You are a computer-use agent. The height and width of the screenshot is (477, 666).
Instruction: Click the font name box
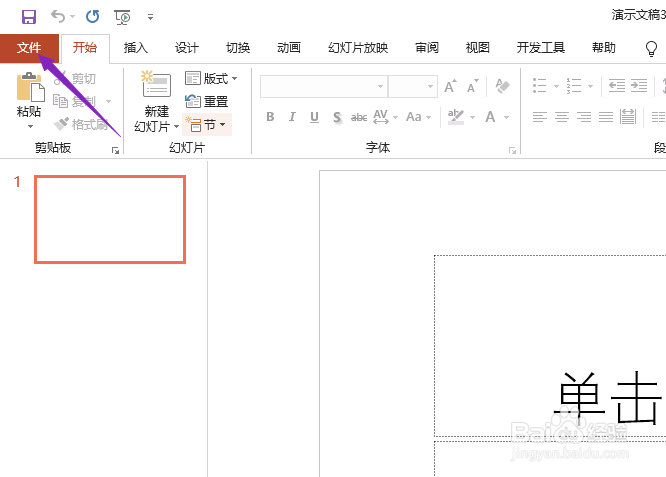click(x=319, y=87)
